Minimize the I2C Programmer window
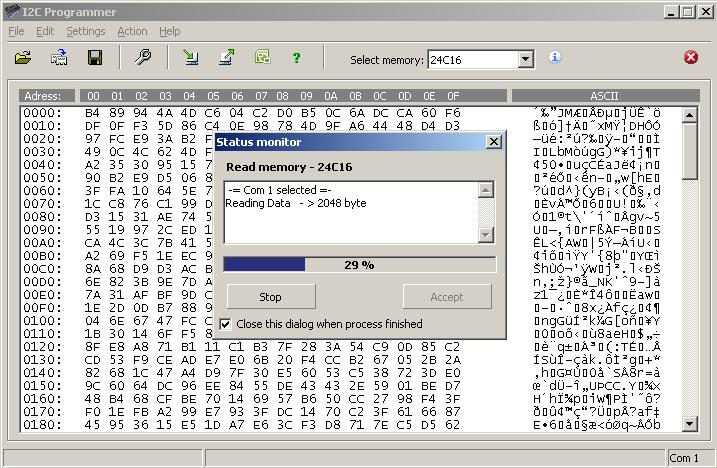The height and width of the screenshot is (468, 717). coord(671,11)
